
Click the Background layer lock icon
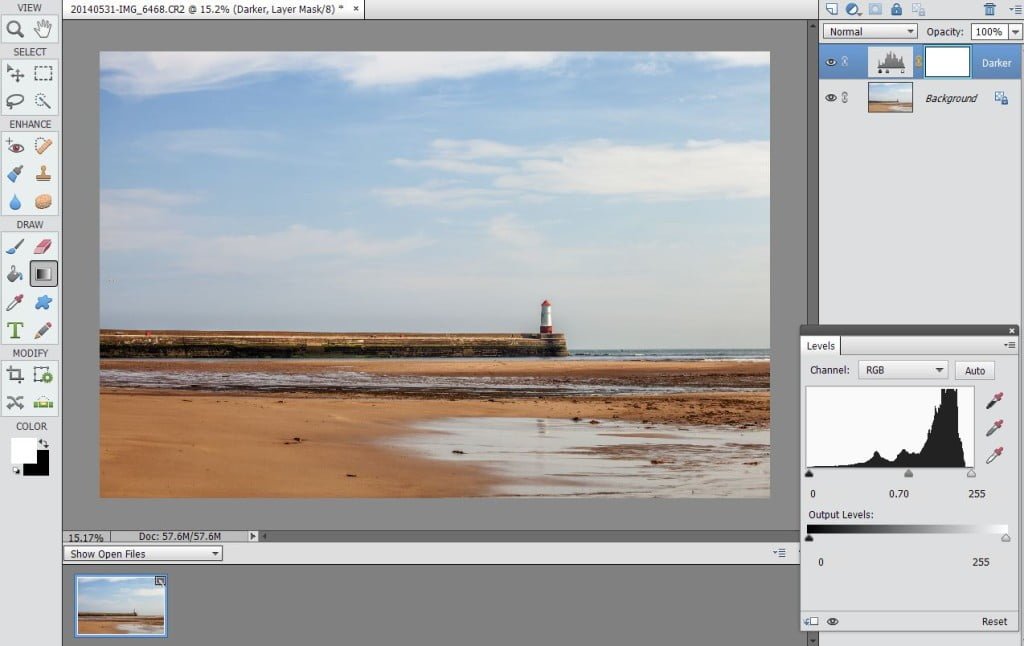[1001, 98]
